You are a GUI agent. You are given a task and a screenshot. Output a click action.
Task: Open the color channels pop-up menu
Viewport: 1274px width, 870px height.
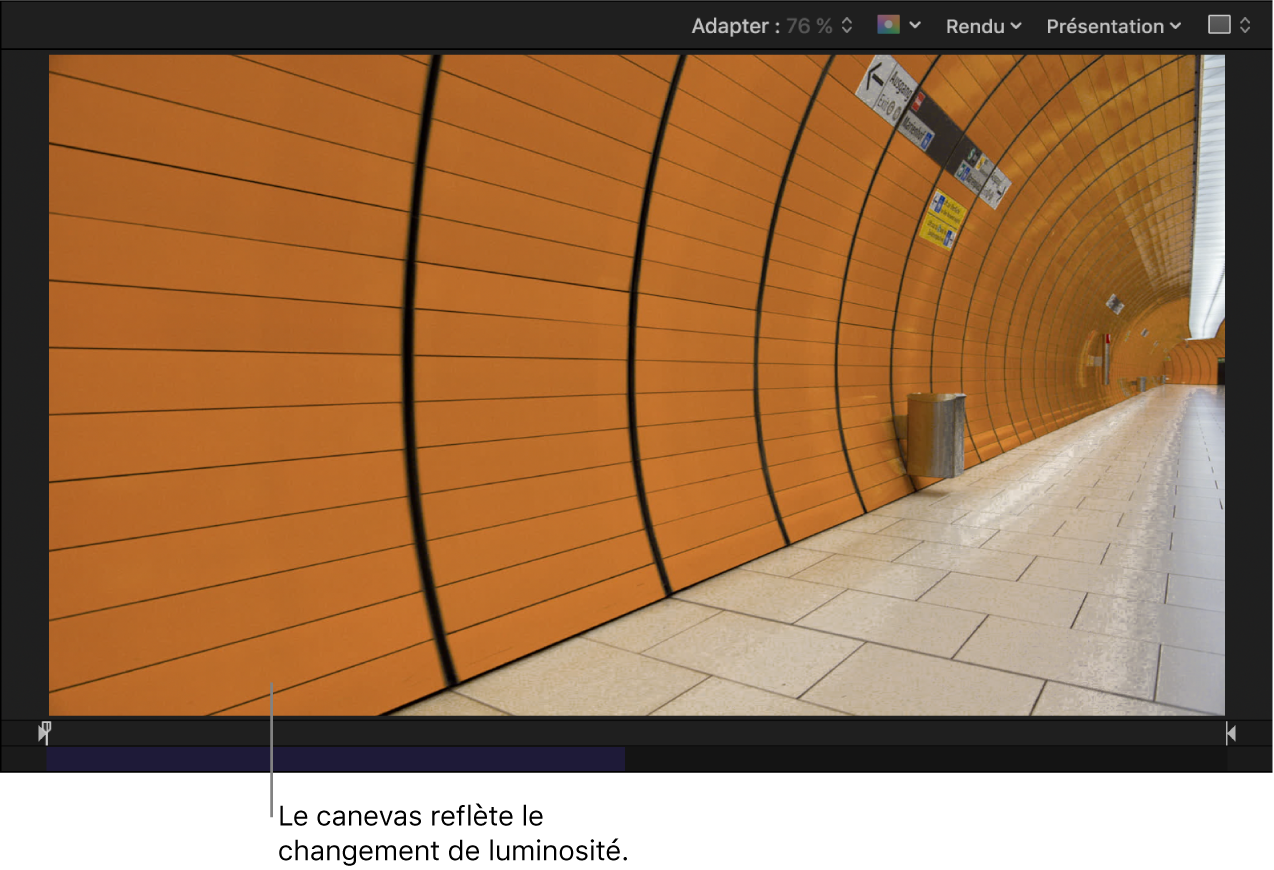[898, 26]
